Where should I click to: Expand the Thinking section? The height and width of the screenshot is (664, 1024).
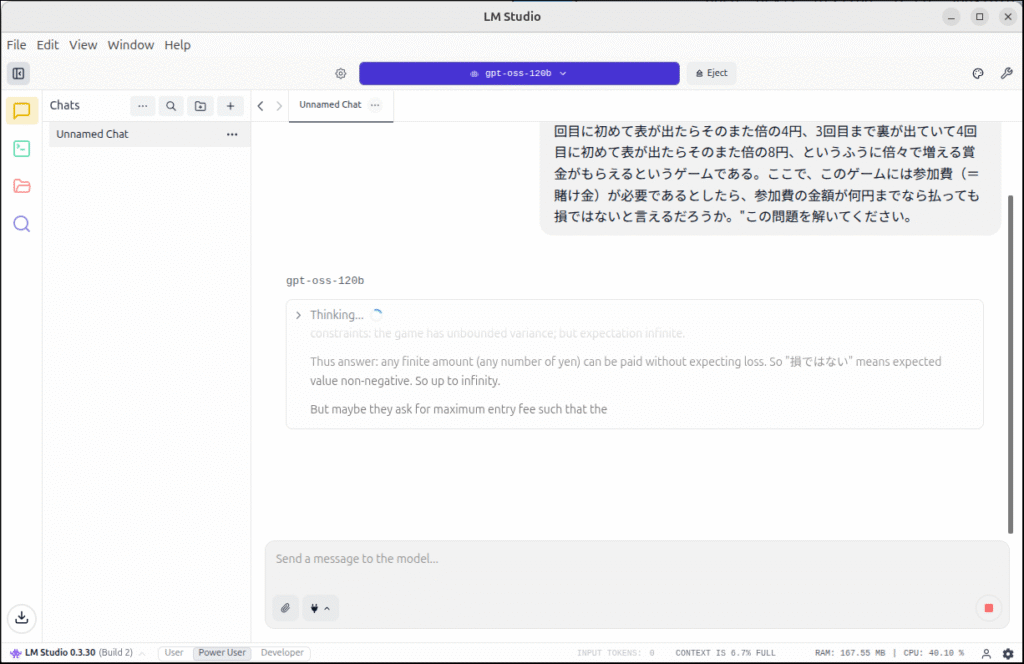click(298, 315)
